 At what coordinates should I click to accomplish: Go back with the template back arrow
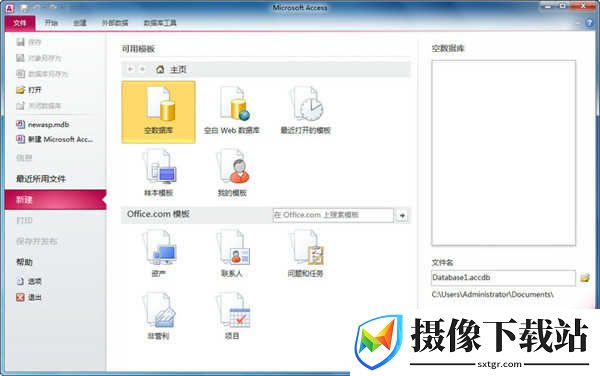point(130,69)
